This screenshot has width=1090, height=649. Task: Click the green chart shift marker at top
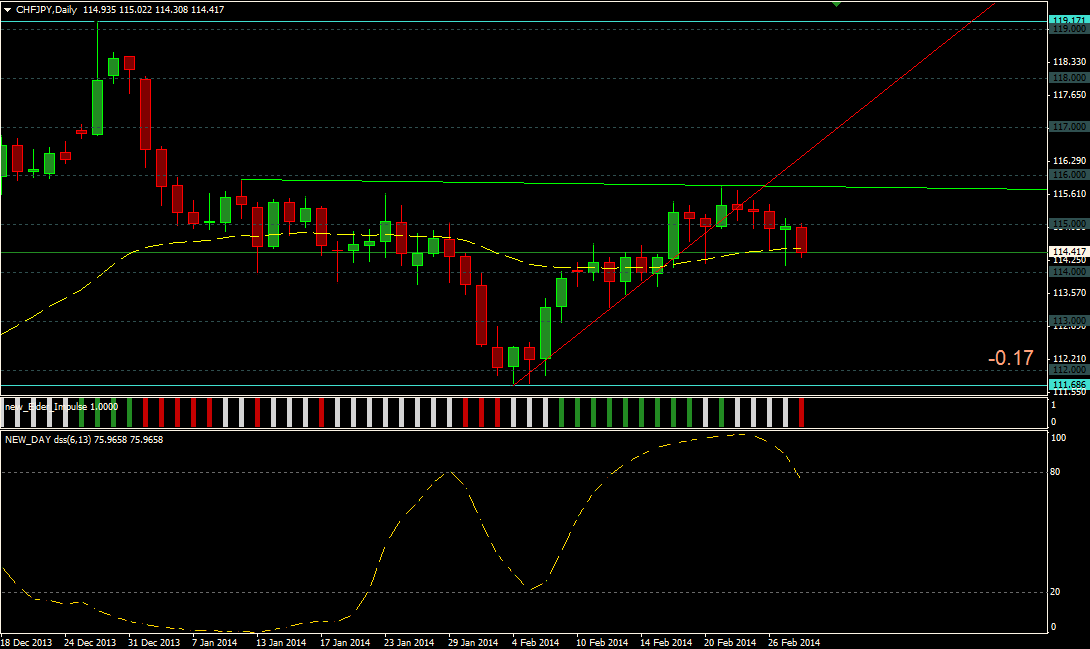tap(837, 3)
